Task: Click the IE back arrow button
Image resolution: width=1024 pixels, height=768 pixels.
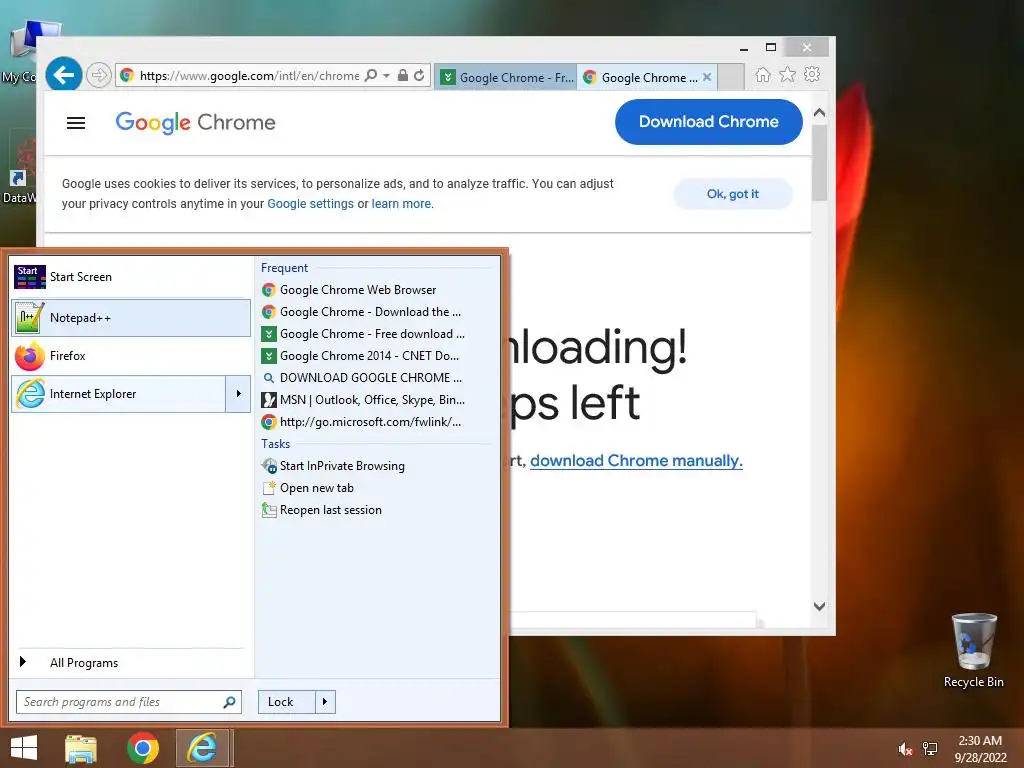Action: coord(63,75)
